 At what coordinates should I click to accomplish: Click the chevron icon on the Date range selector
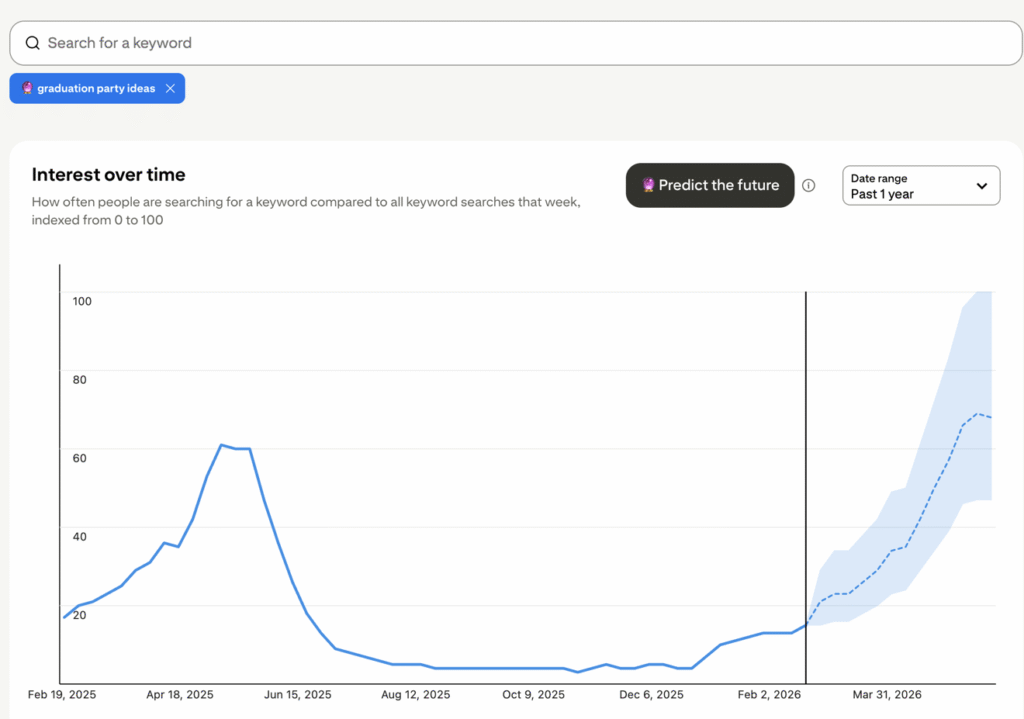click(981, 185)
